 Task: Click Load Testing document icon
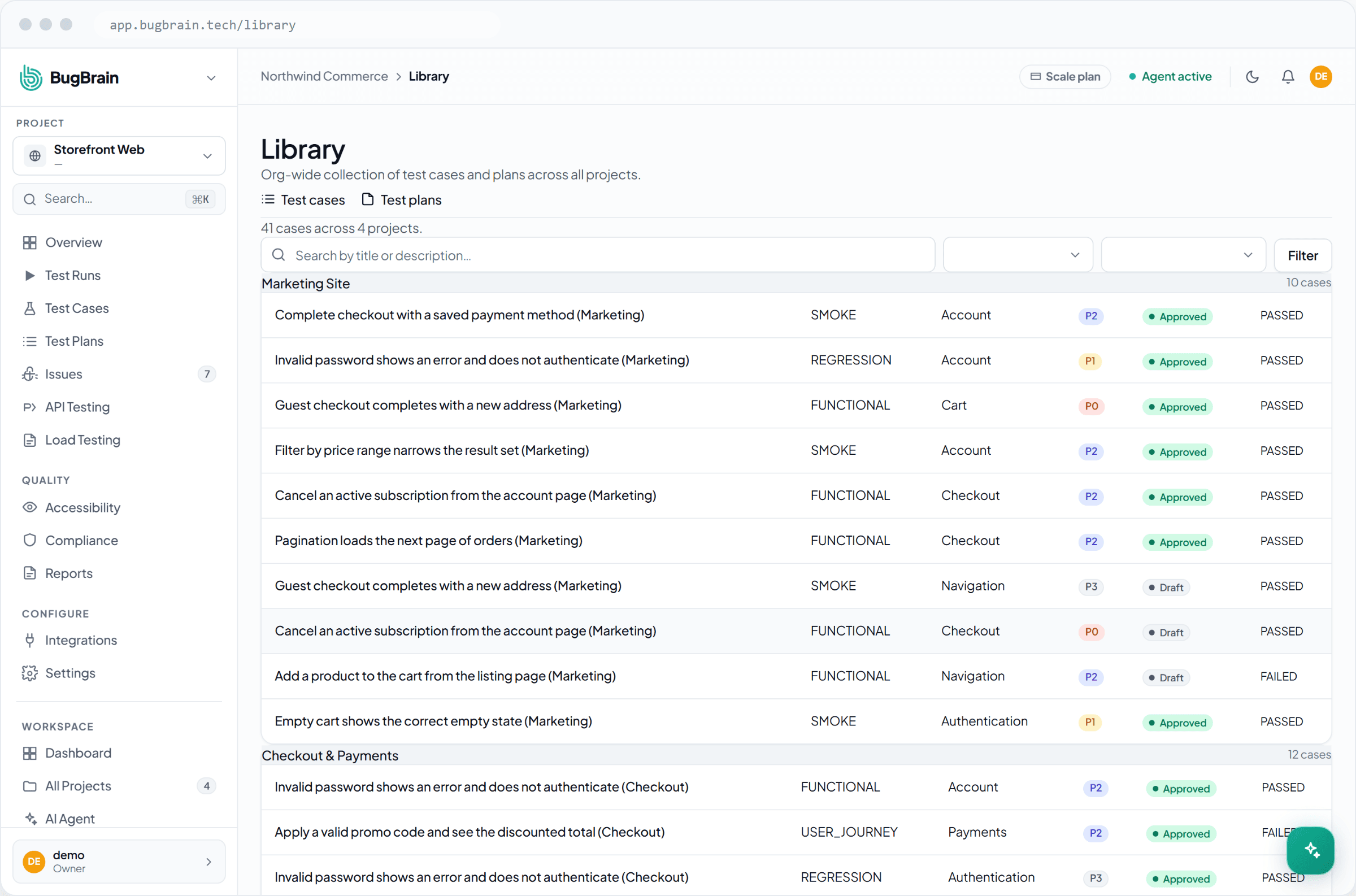coord(30,440)
